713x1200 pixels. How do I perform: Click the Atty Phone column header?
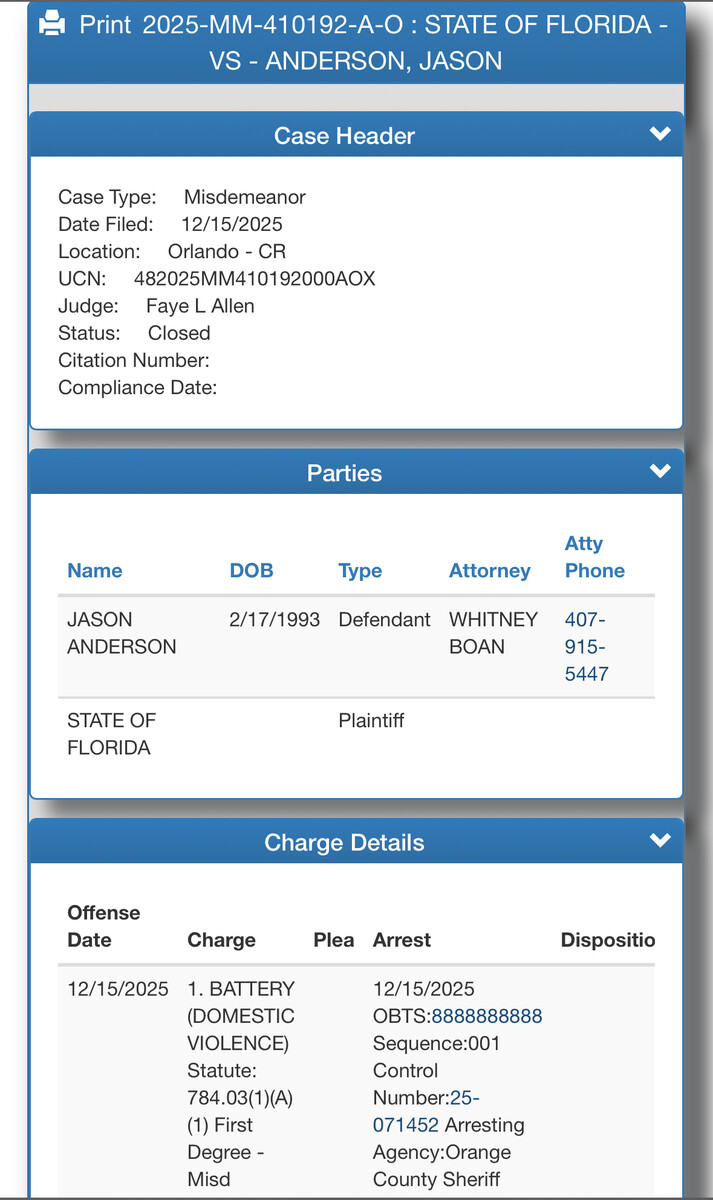coord(594,557)
